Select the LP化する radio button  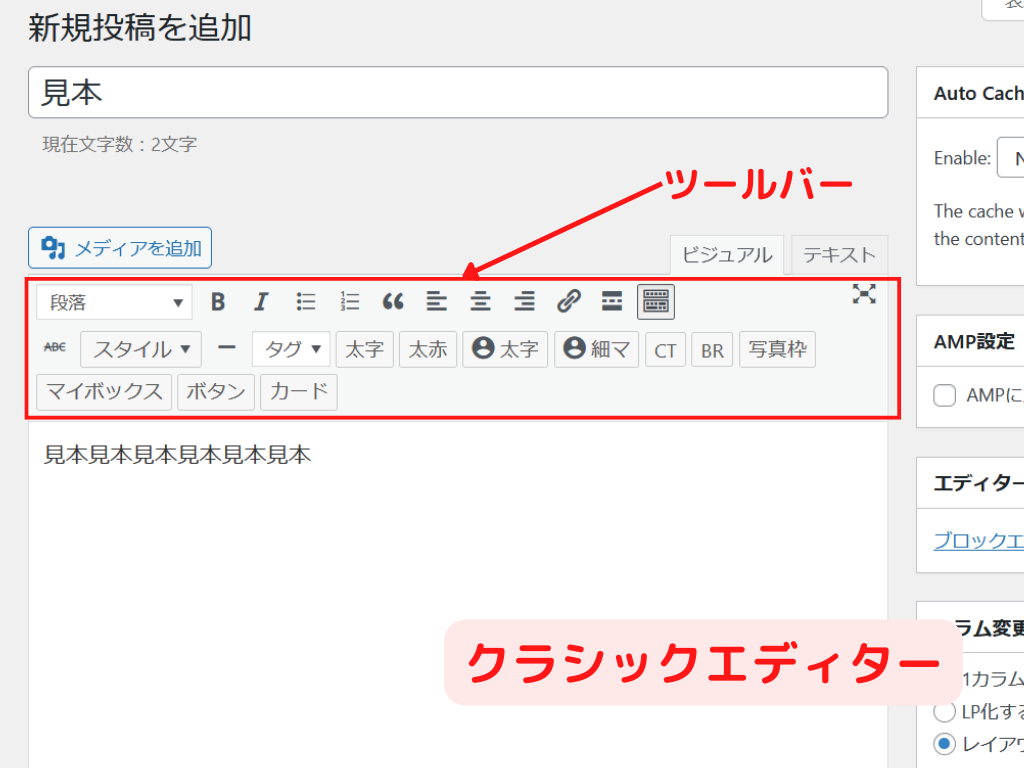pos(942,712)
